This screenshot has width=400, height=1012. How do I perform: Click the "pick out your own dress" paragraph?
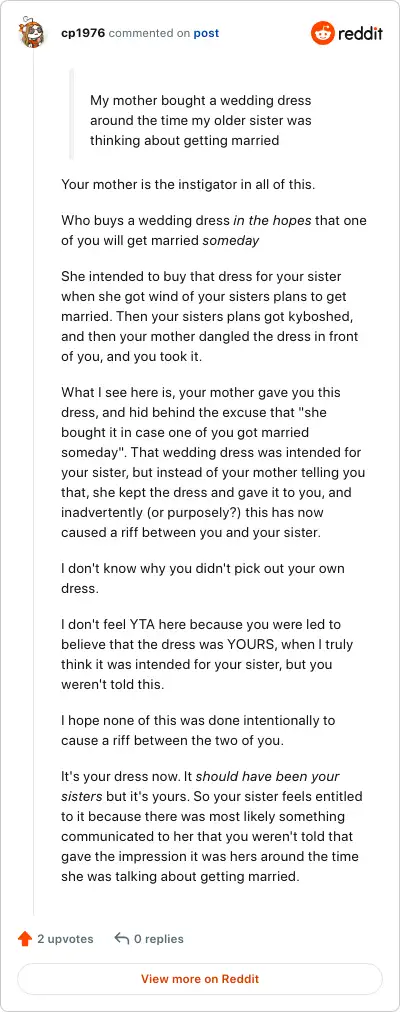click(x=203, y=578)
